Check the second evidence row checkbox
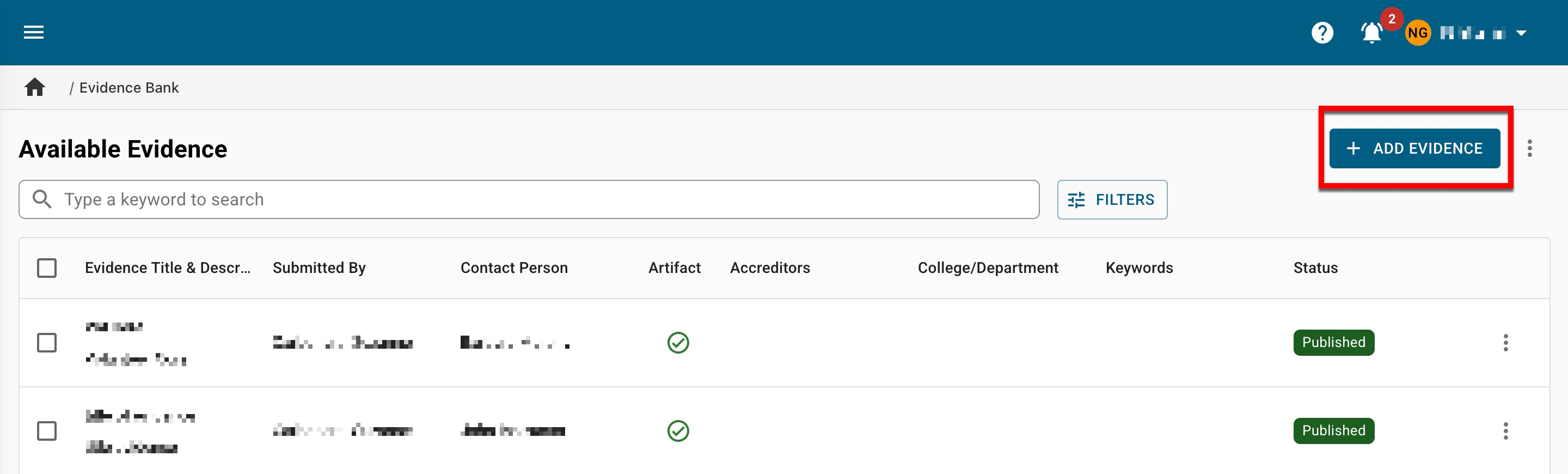The image size is (1568, 474). pyautogui.click(x=47, y=431)
